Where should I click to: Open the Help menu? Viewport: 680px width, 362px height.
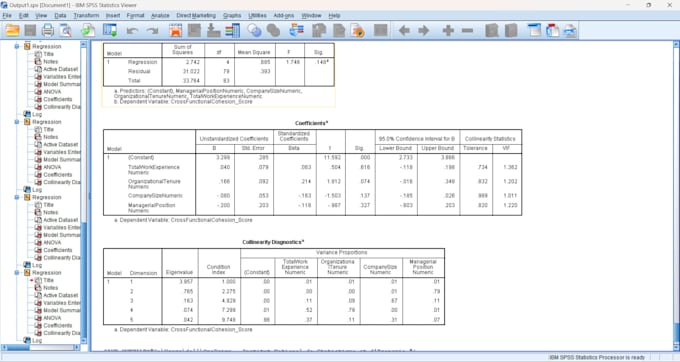point(334,16)
